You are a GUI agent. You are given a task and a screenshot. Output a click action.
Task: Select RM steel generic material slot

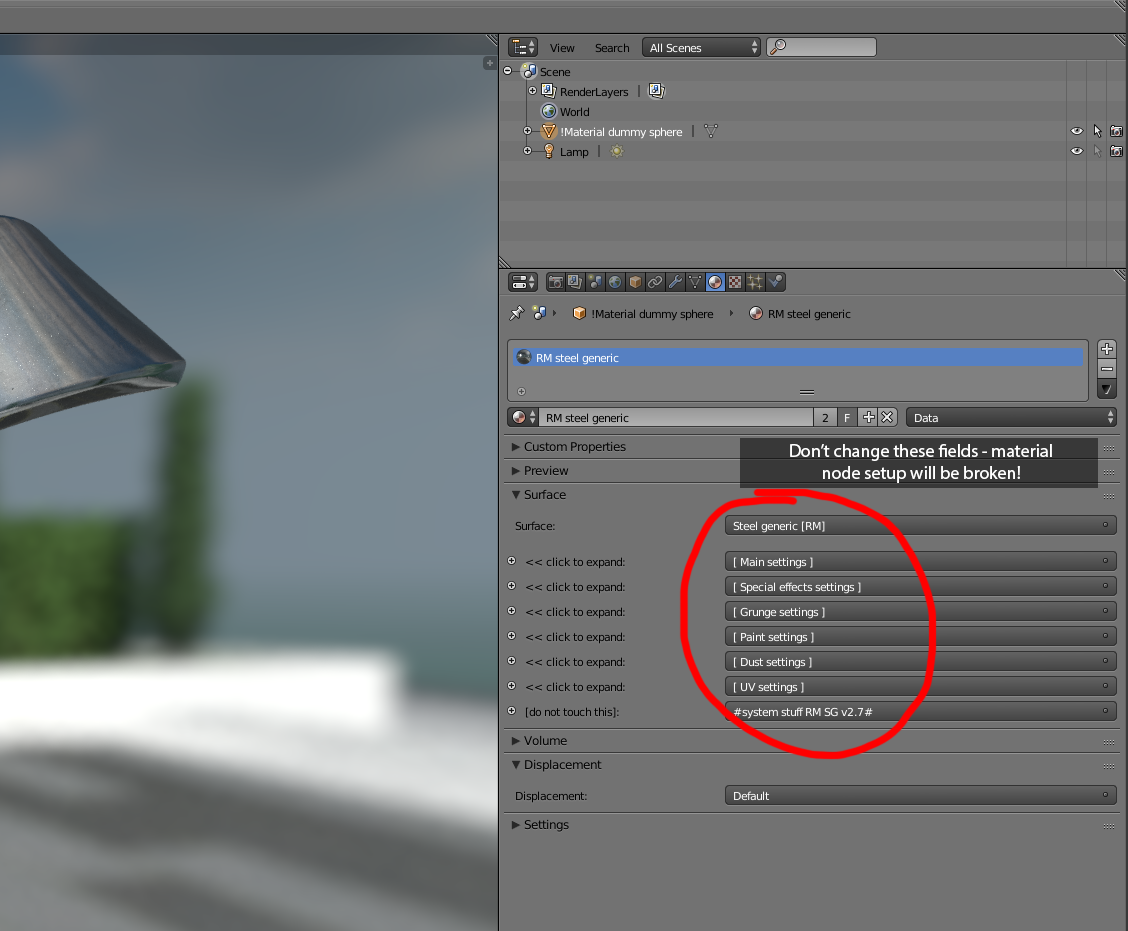pos(797,357)
